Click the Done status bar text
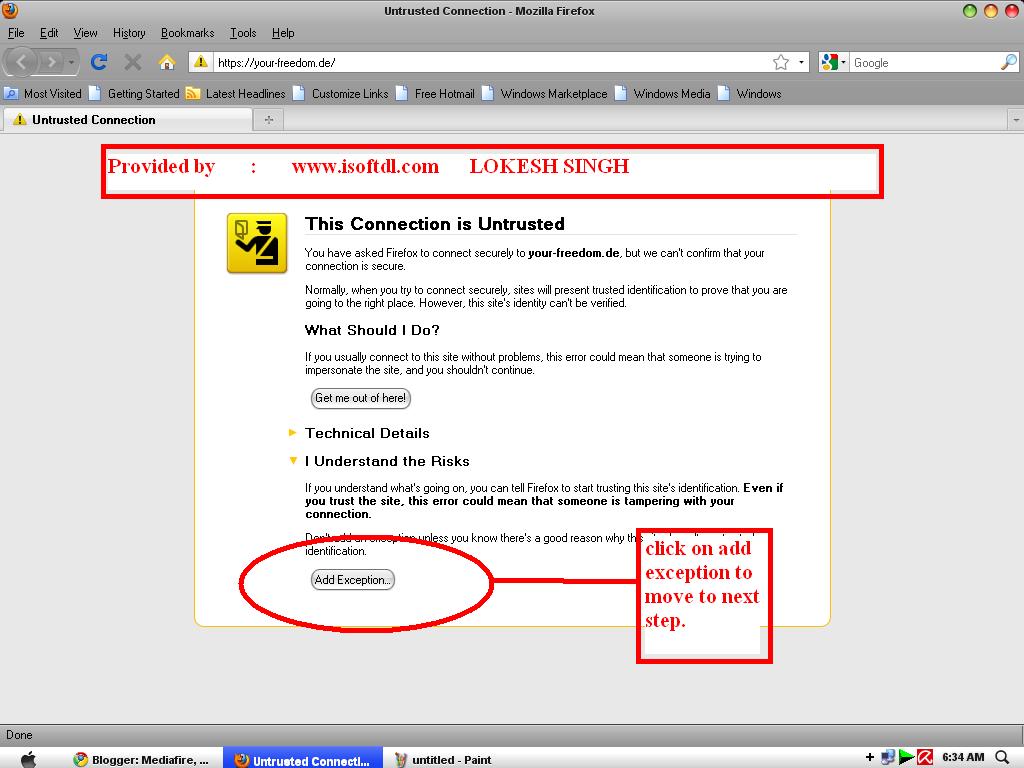Screen dimensions: 1024x768 point(19,735)
